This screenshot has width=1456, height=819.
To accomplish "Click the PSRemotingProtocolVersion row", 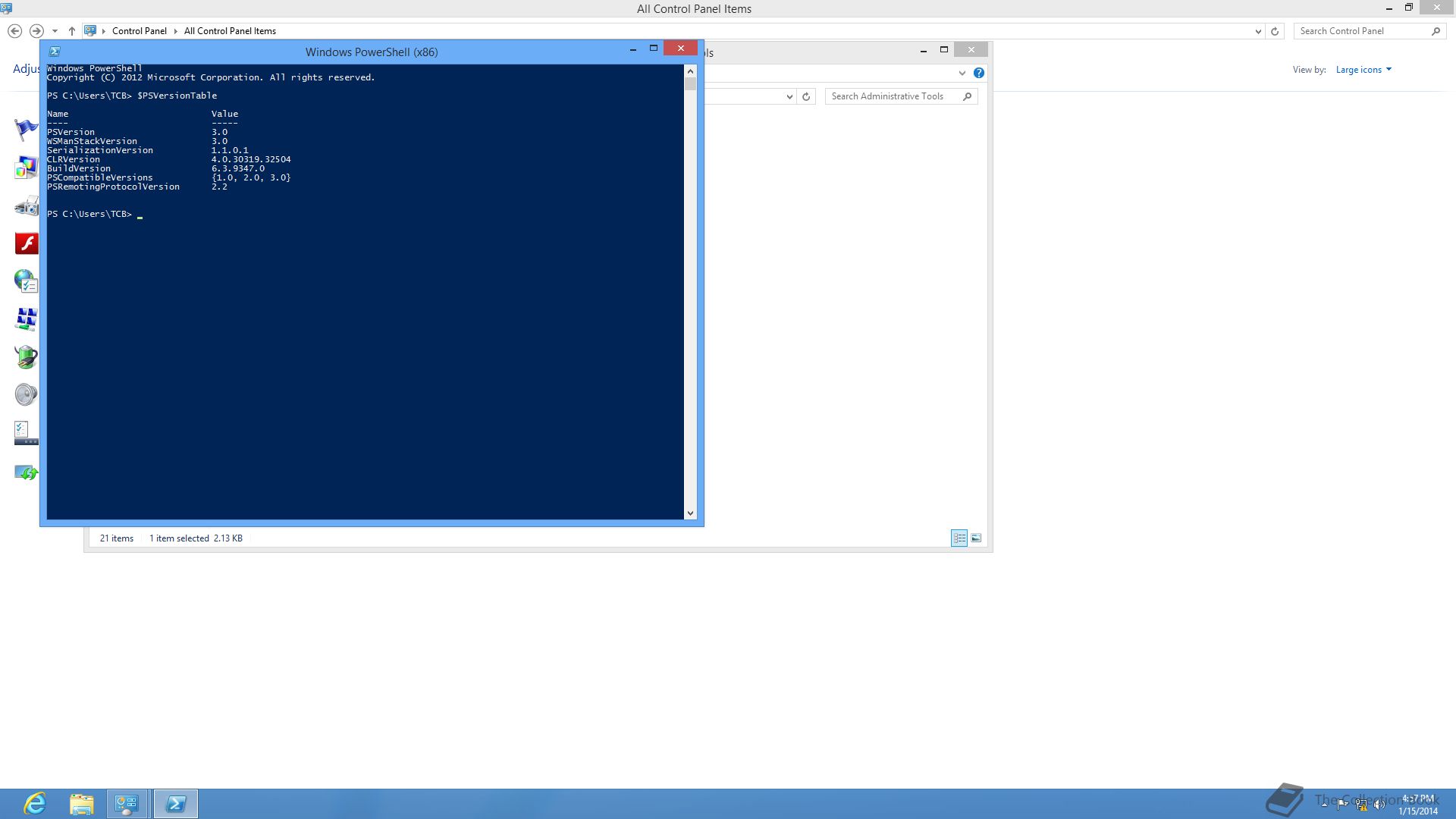I will tap(137, 187).
